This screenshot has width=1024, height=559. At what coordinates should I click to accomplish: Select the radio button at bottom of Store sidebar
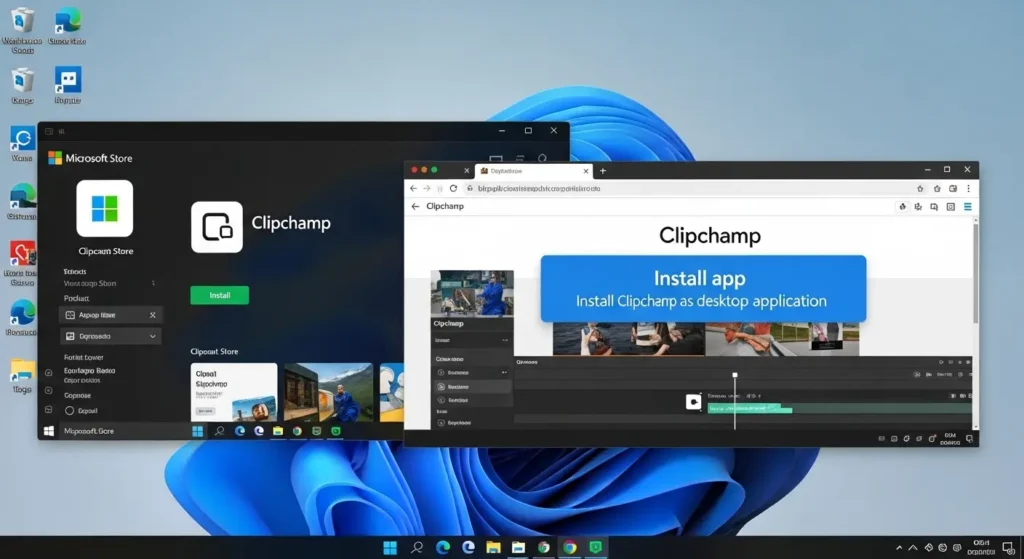click(69, 411)
